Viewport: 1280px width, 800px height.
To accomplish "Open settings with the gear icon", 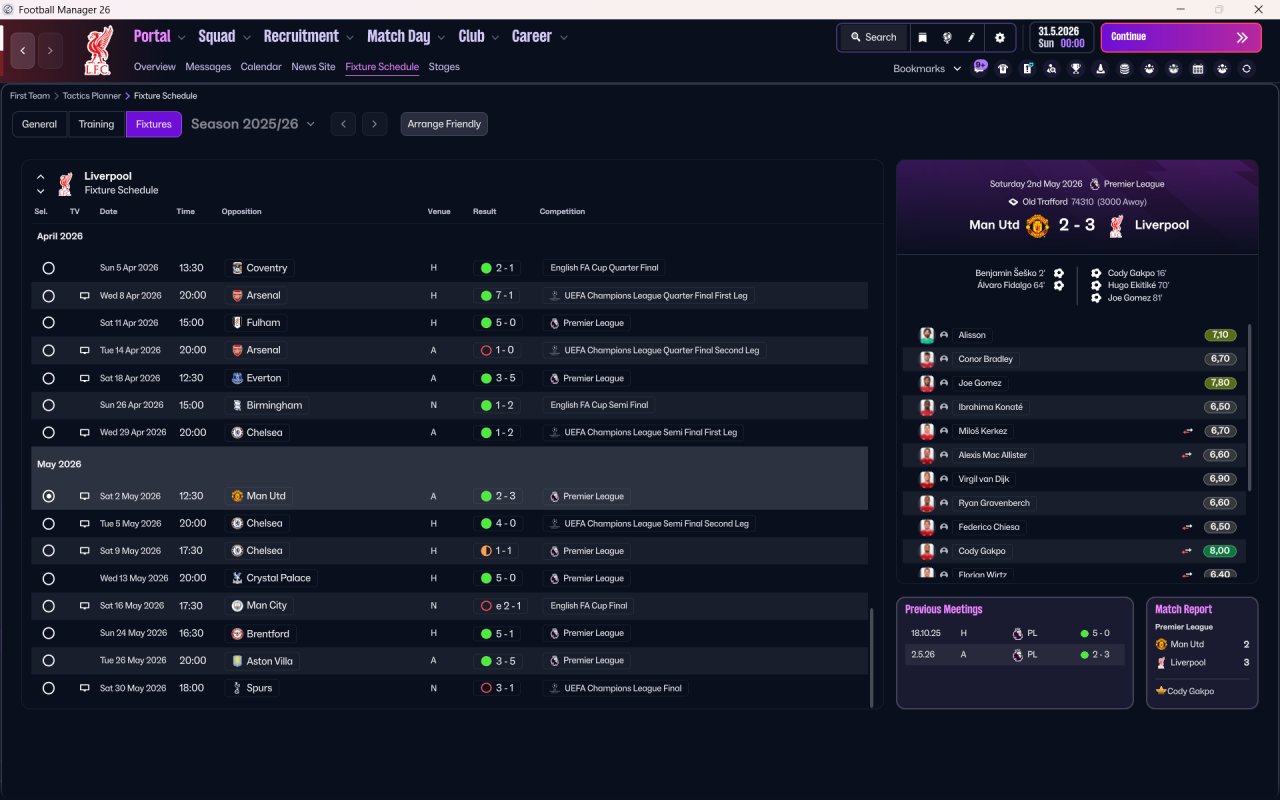I will (999, 37).
